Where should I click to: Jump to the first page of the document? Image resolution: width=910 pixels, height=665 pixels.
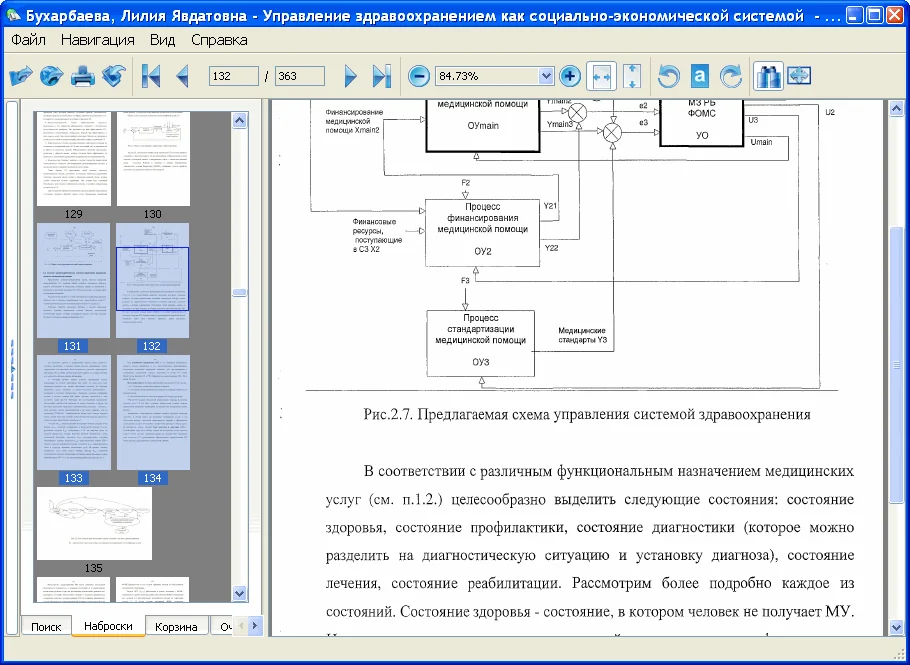coord(152,74)
